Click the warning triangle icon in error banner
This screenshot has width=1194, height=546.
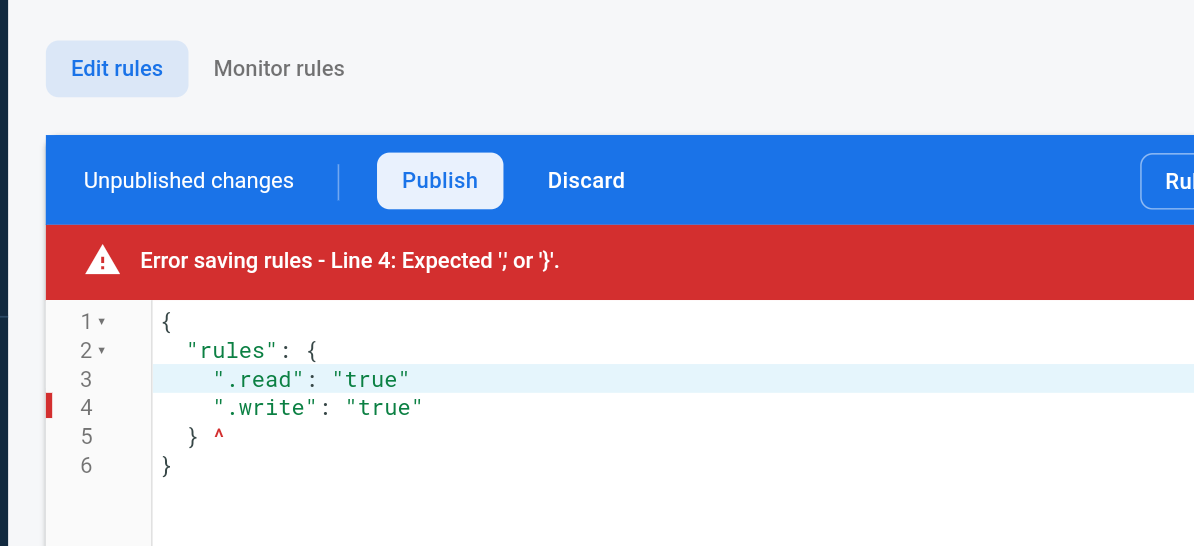click(x=102, y=261)
